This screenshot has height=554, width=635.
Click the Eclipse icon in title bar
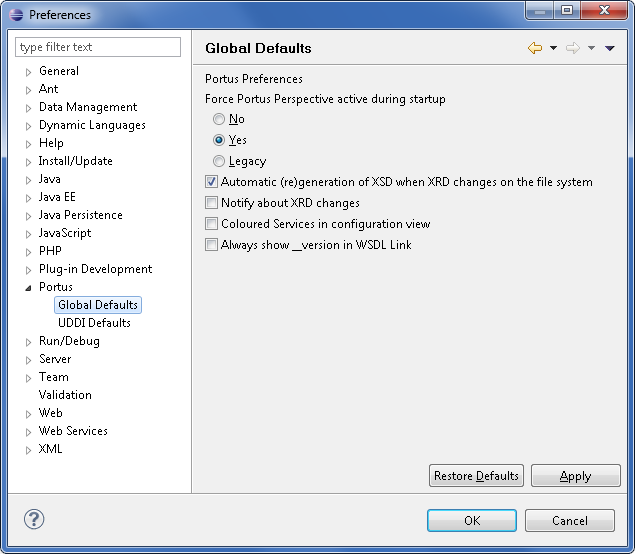click(x=16, y=15)
